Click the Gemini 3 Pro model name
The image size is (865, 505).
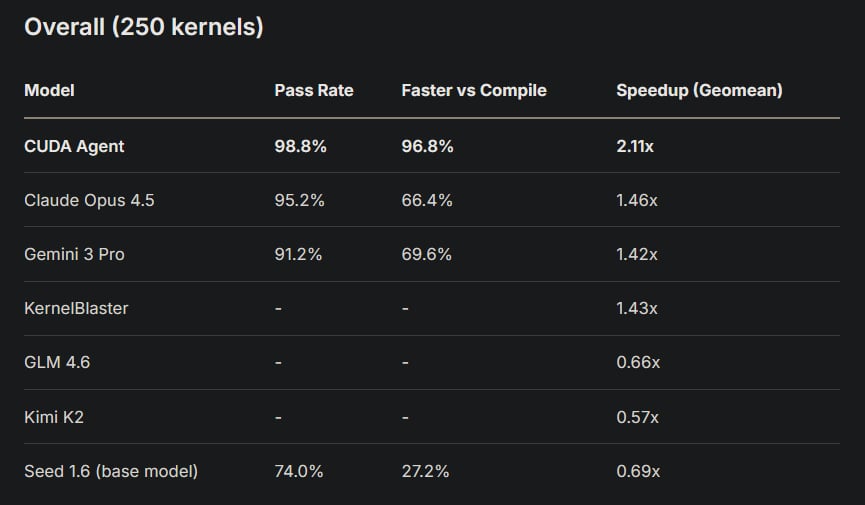click(74, 254)
